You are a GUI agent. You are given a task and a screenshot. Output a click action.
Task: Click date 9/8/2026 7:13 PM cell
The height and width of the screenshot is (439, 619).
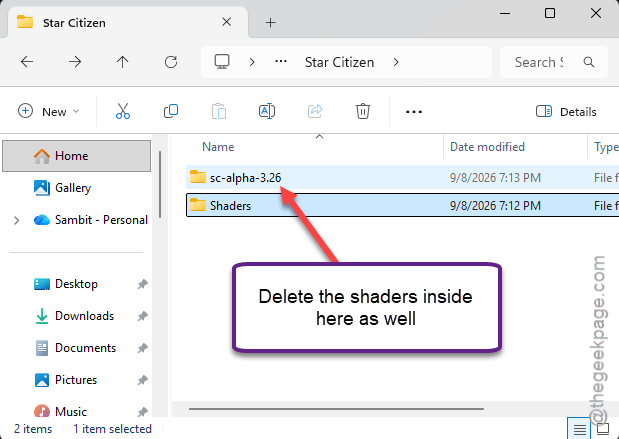coord(495,178)
